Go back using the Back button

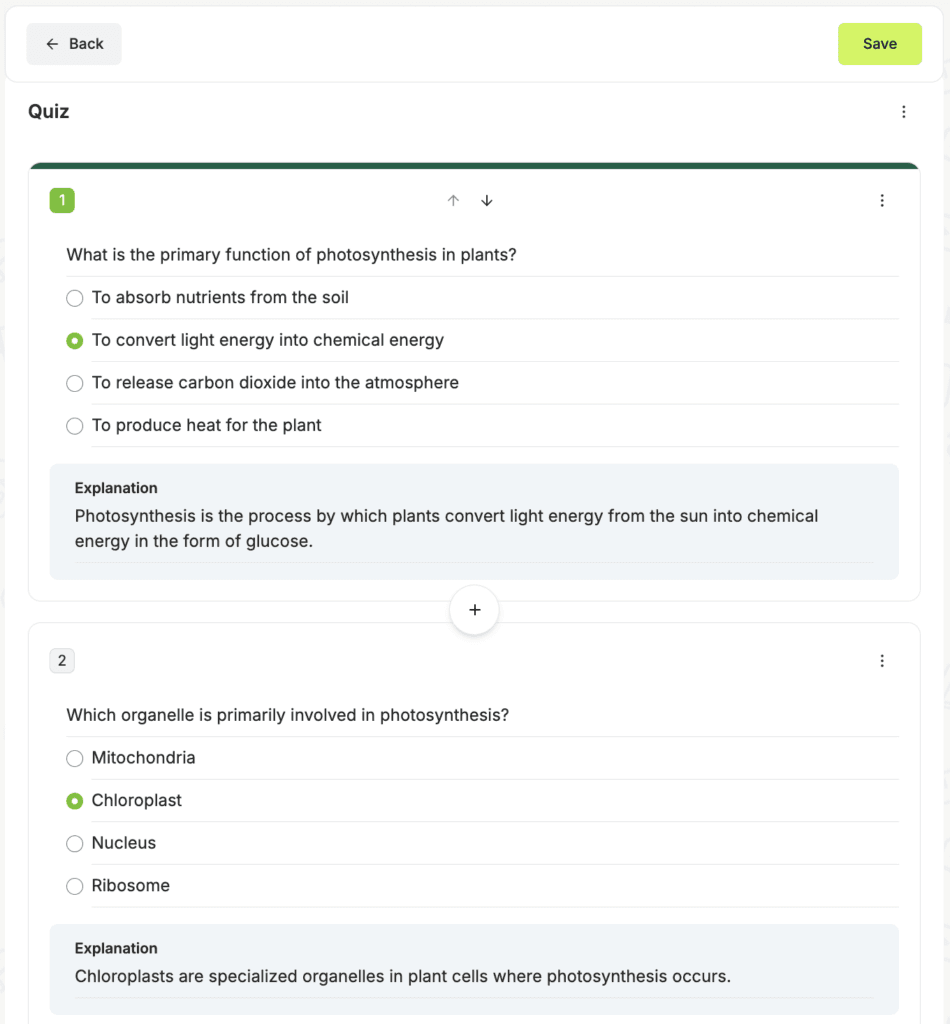[x=74, y=44]
